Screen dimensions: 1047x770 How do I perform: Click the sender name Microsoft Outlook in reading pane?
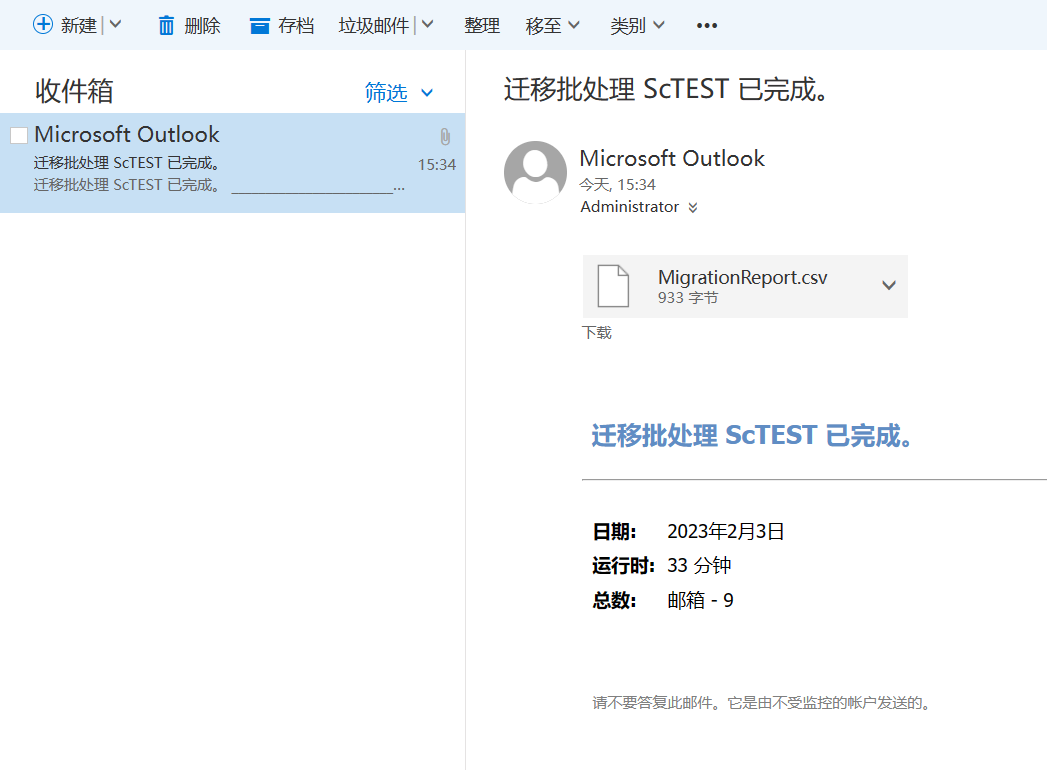672,158
